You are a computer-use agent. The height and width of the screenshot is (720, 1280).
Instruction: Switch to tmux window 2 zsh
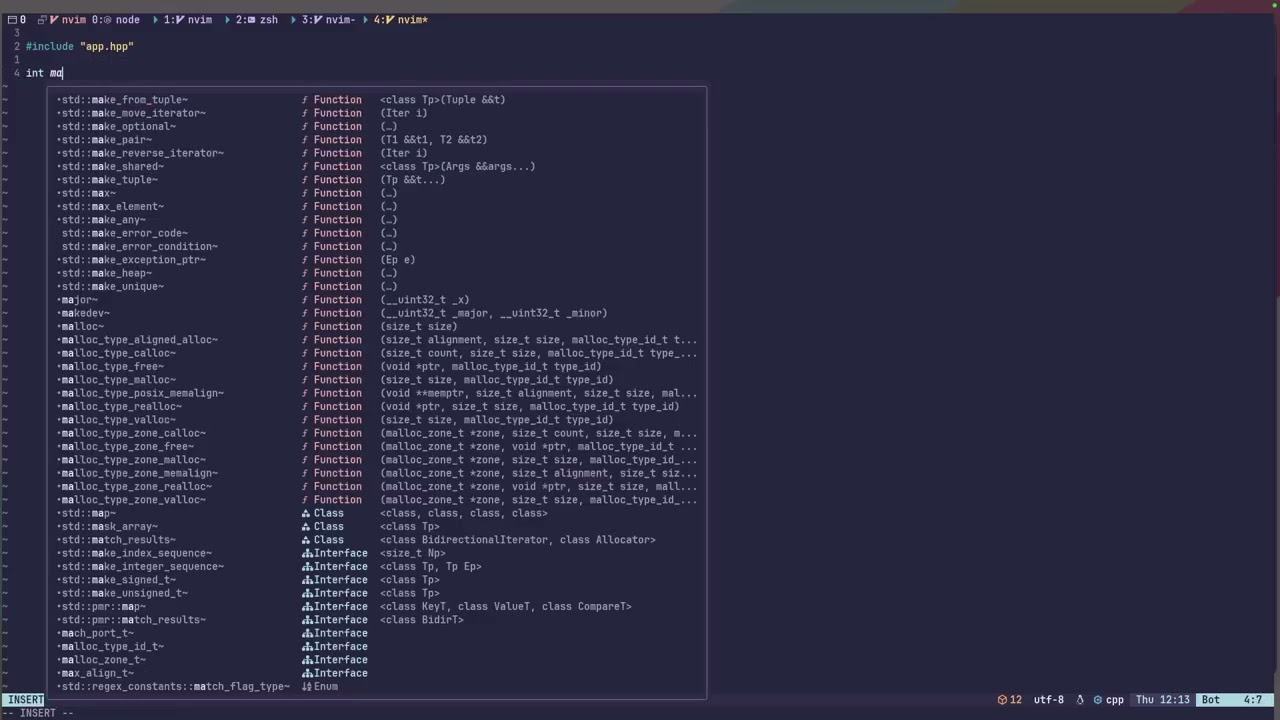click(x=257, y=20)
